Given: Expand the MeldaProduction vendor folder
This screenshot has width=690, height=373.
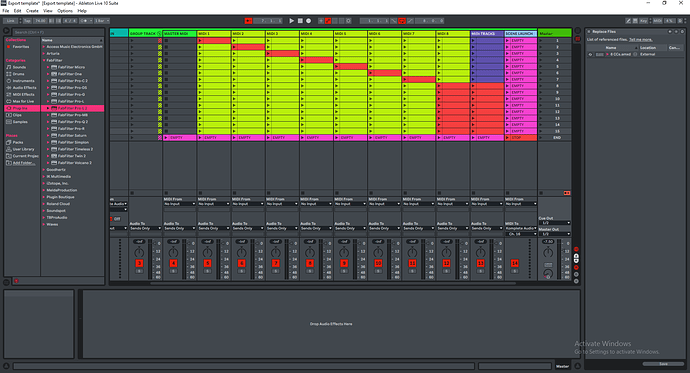Looking at the screenshot, I should click(x=44, y=190).
